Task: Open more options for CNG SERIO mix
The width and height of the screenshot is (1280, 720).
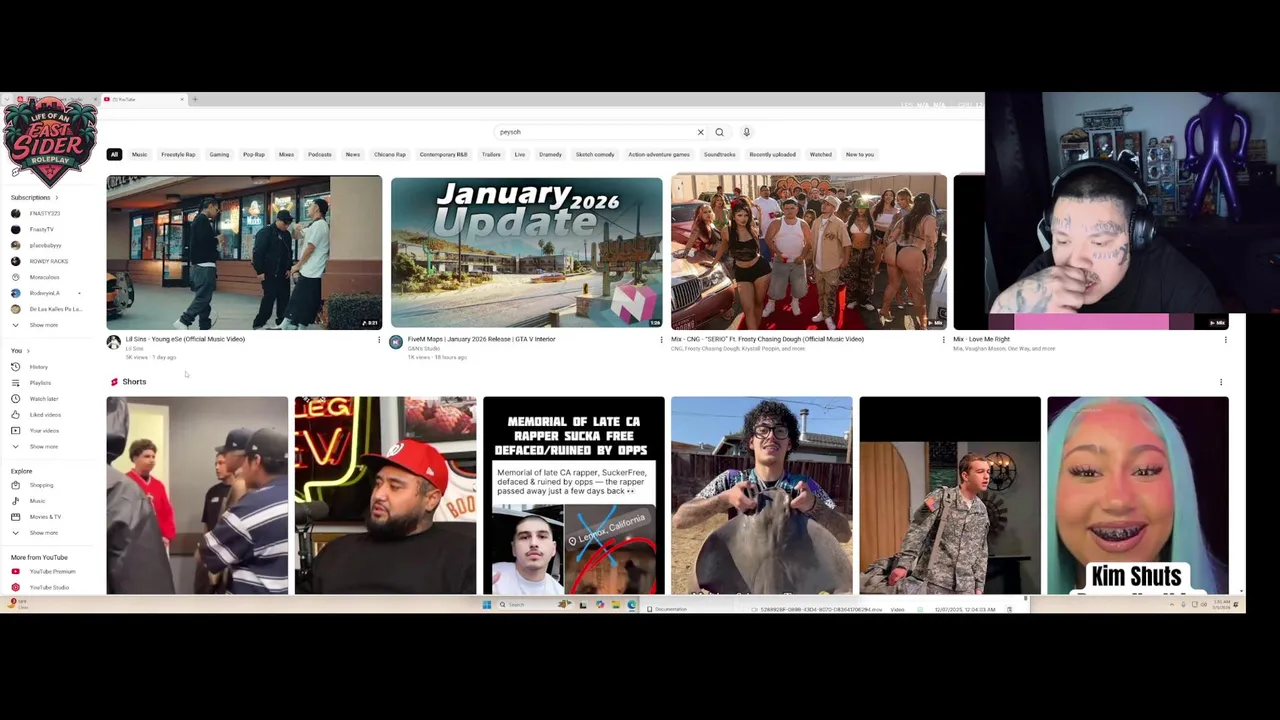Action: coord(943,340)
